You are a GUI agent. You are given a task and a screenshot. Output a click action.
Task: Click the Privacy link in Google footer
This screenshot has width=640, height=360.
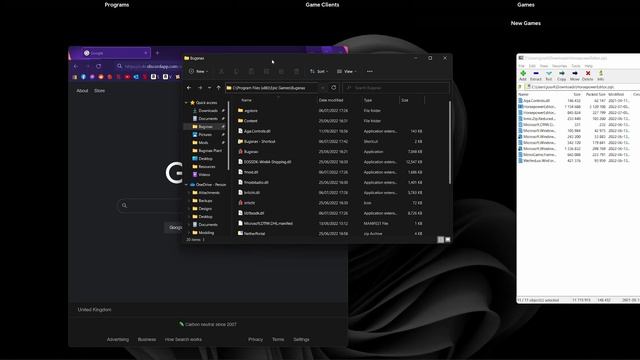256,340
